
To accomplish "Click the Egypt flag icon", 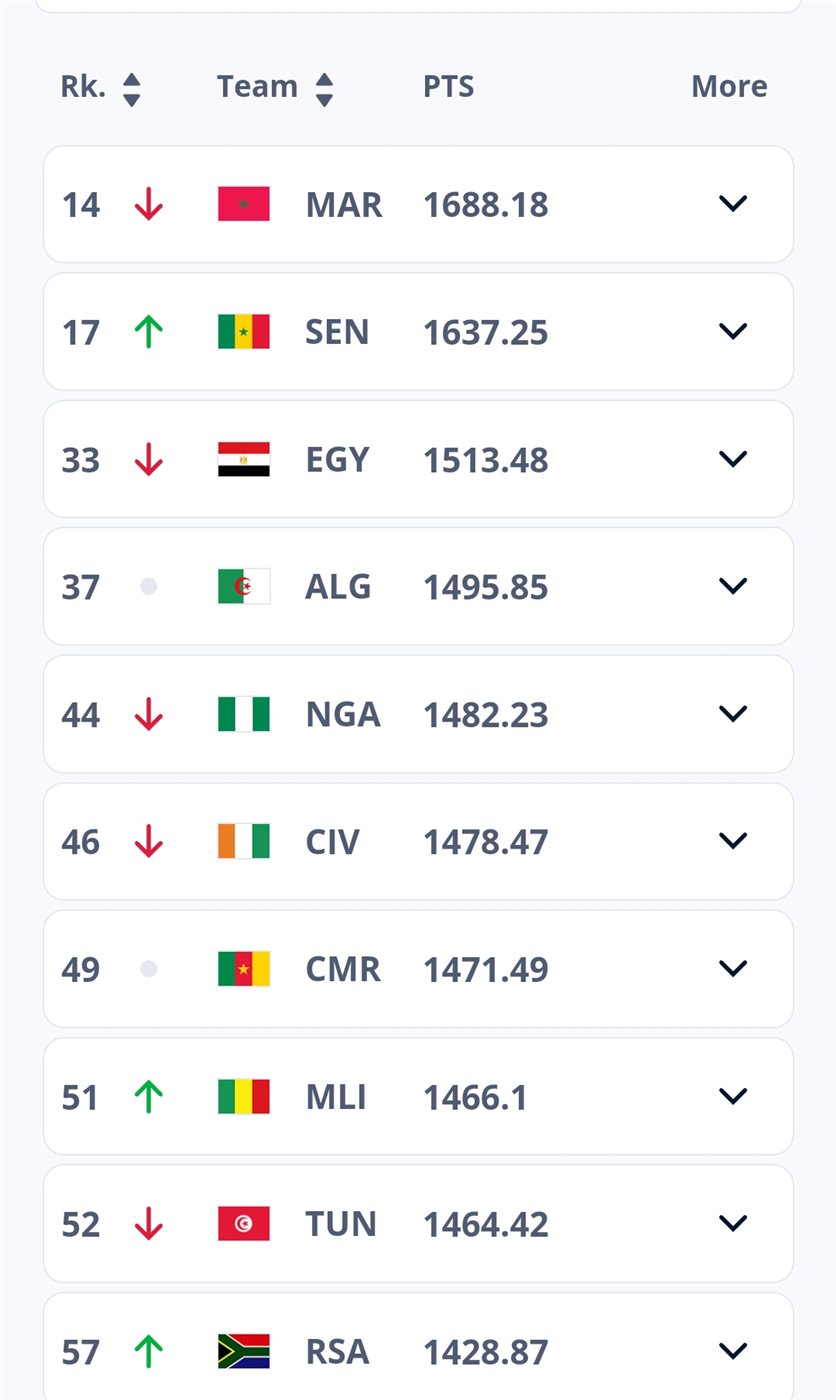I will (x=244, y=459).
